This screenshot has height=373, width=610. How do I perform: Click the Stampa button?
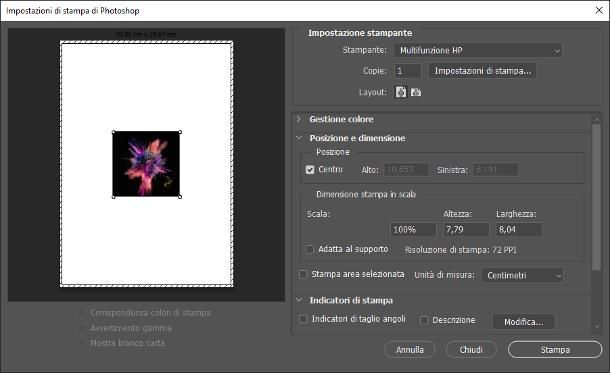click(555, 350)
